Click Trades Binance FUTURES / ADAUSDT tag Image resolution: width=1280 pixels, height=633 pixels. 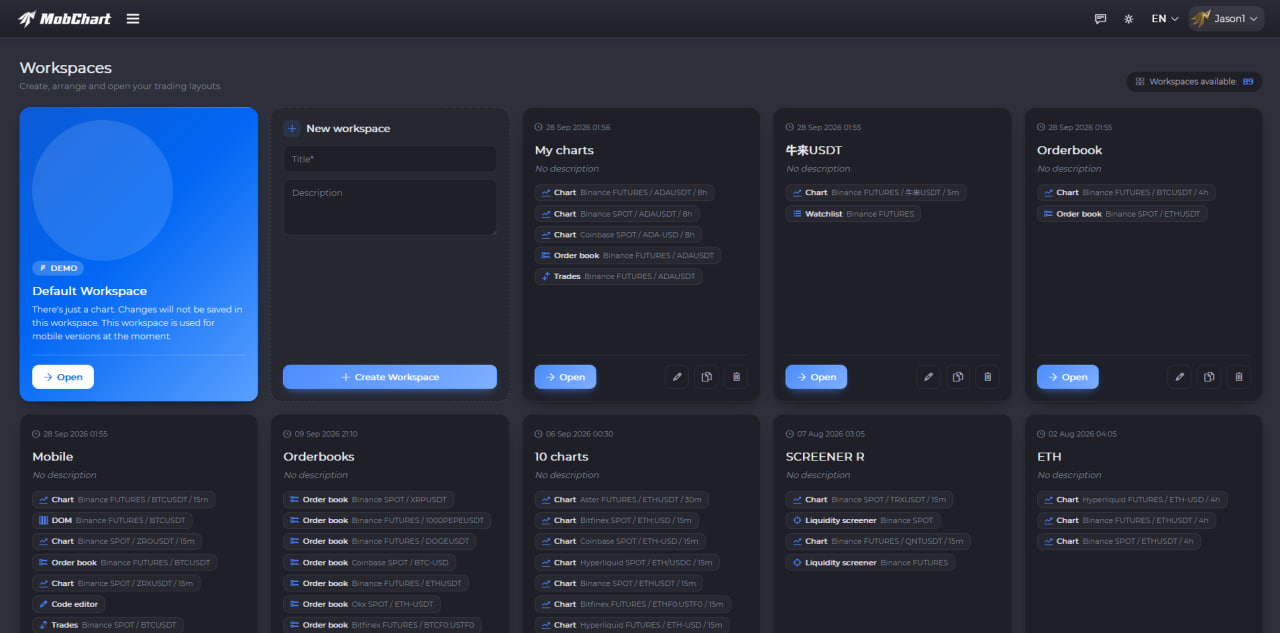[618, 277]
